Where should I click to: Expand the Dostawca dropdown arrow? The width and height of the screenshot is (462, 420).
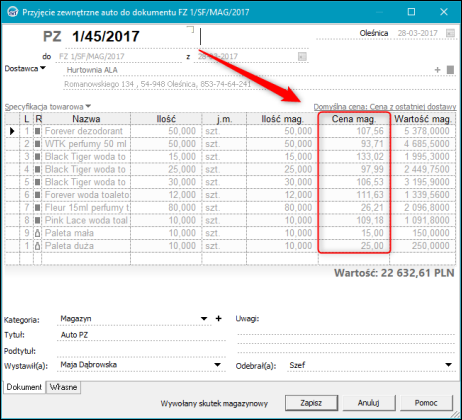click(x=43, y=68)
